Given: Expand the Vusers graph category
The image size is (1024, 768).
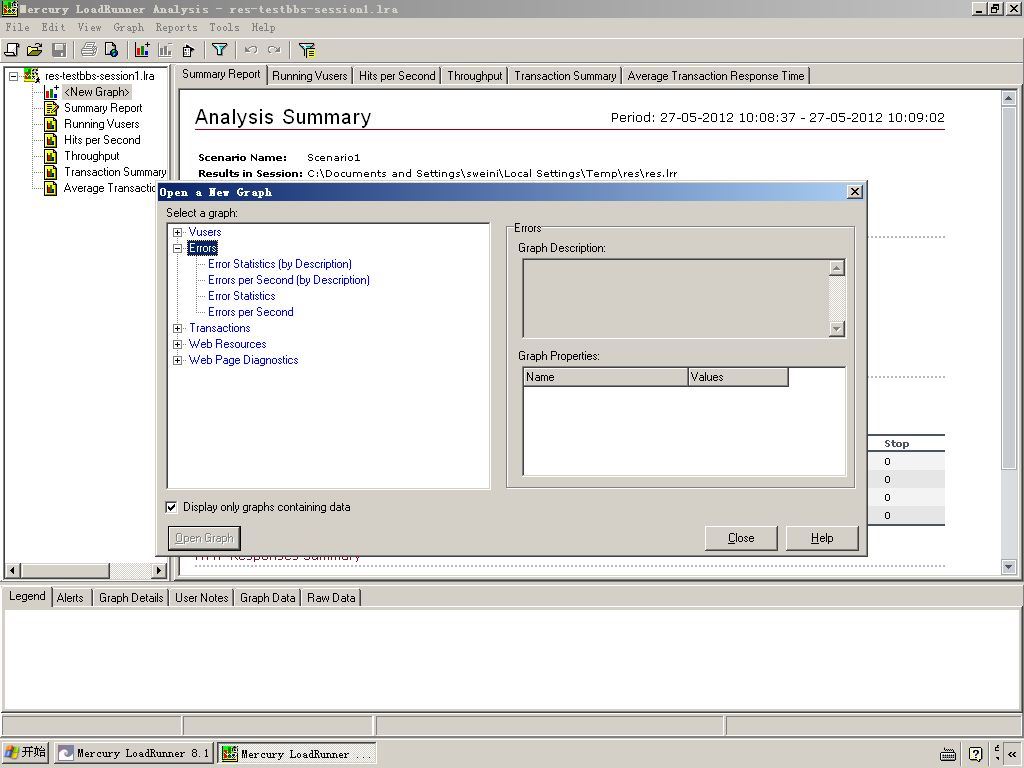Looking at the screenshot, I should (178, 232).
